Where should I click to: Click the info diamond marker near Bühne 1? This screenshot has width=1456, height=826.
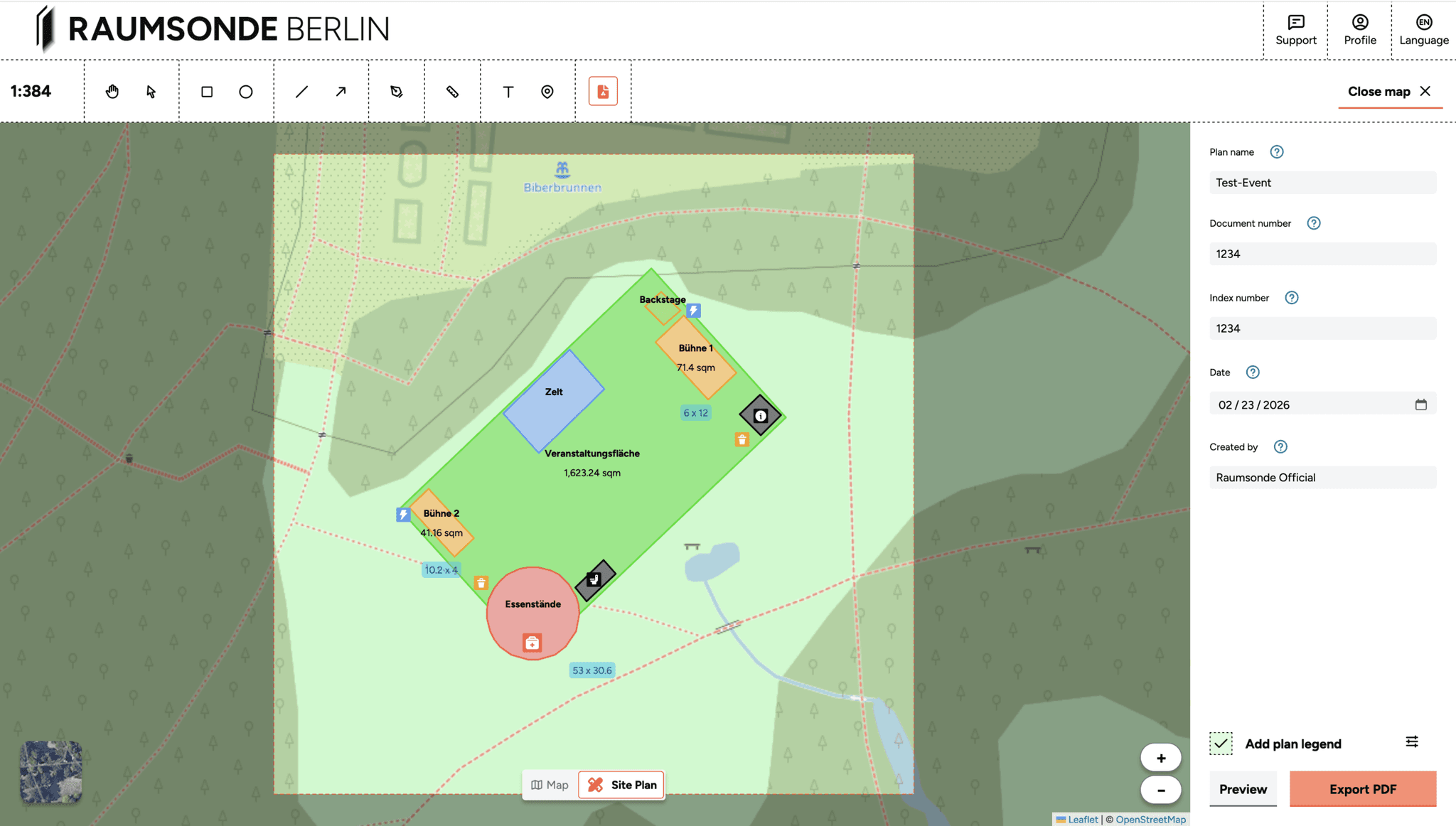(x=760, y=416)
